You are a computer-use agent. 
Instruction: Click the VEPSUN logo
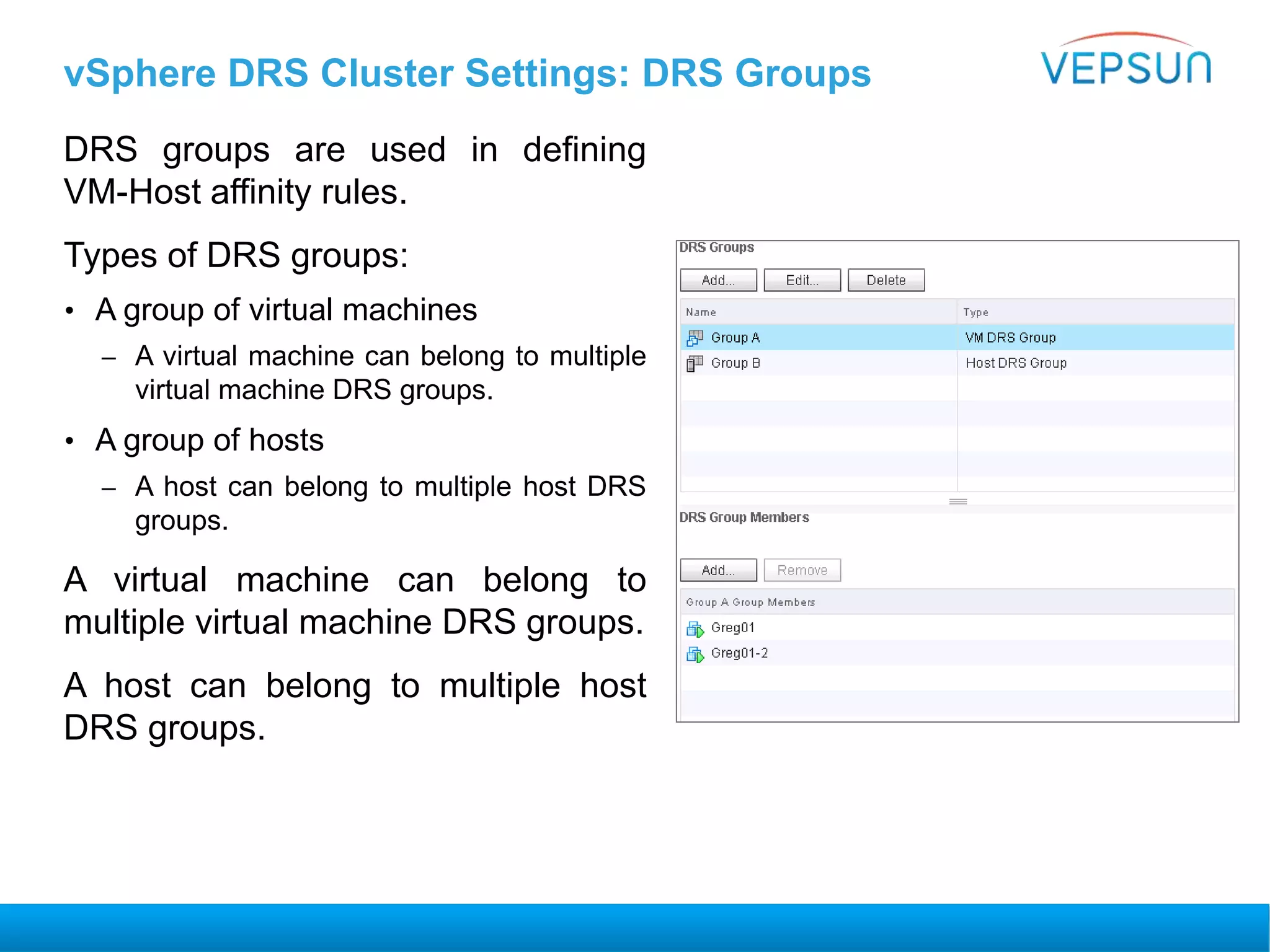coord(1126,59)
